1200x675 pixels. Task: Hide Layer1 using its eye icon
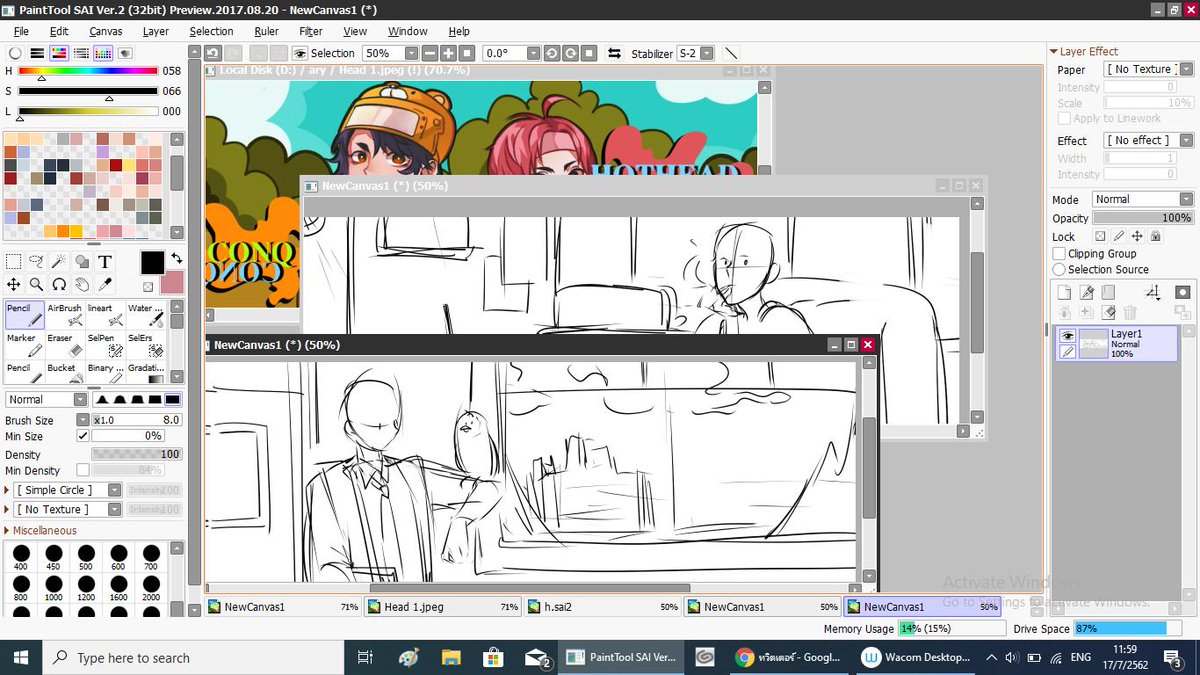[1067, 336]
